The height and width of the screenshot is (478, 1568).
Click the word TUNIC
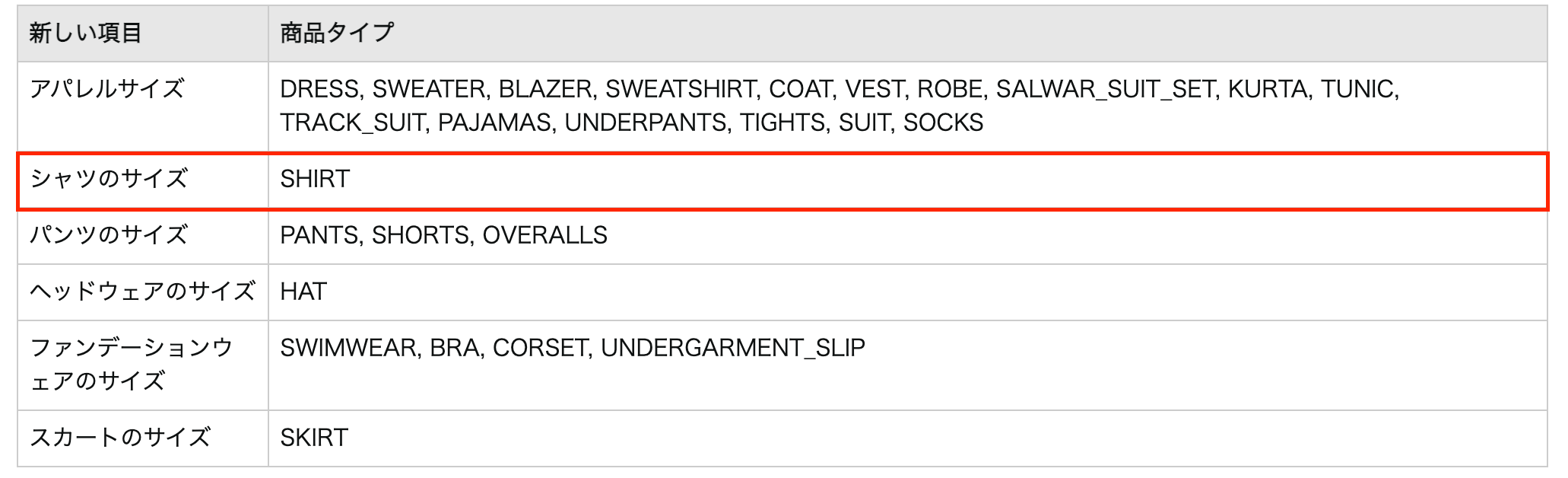click(1359, 90)
